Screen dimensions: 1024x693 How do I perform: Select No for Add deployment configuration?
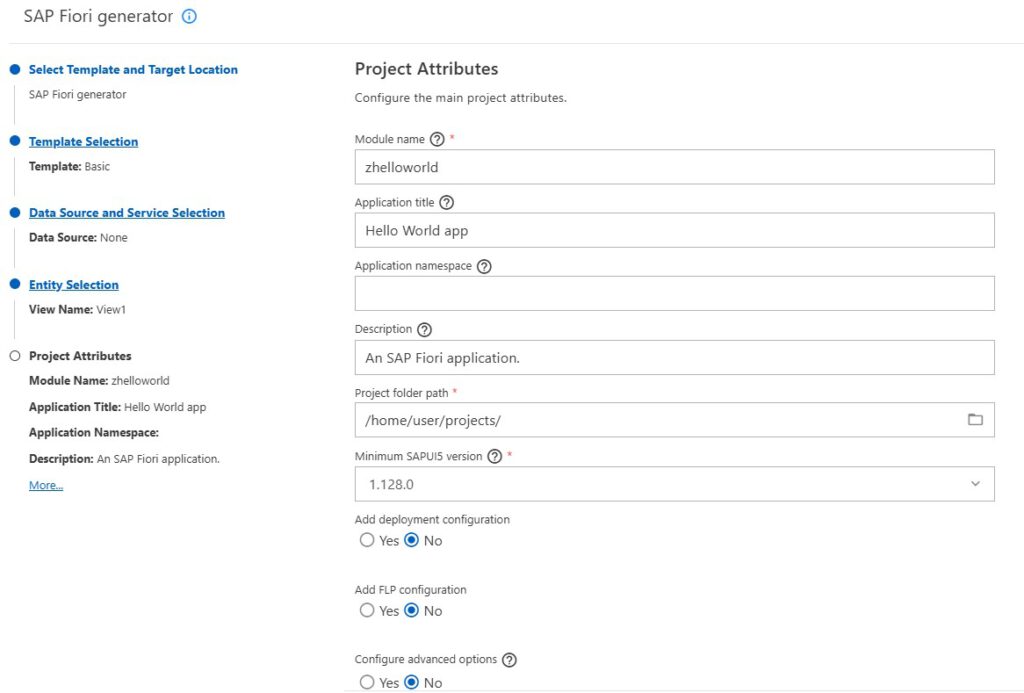click(412, 541)
